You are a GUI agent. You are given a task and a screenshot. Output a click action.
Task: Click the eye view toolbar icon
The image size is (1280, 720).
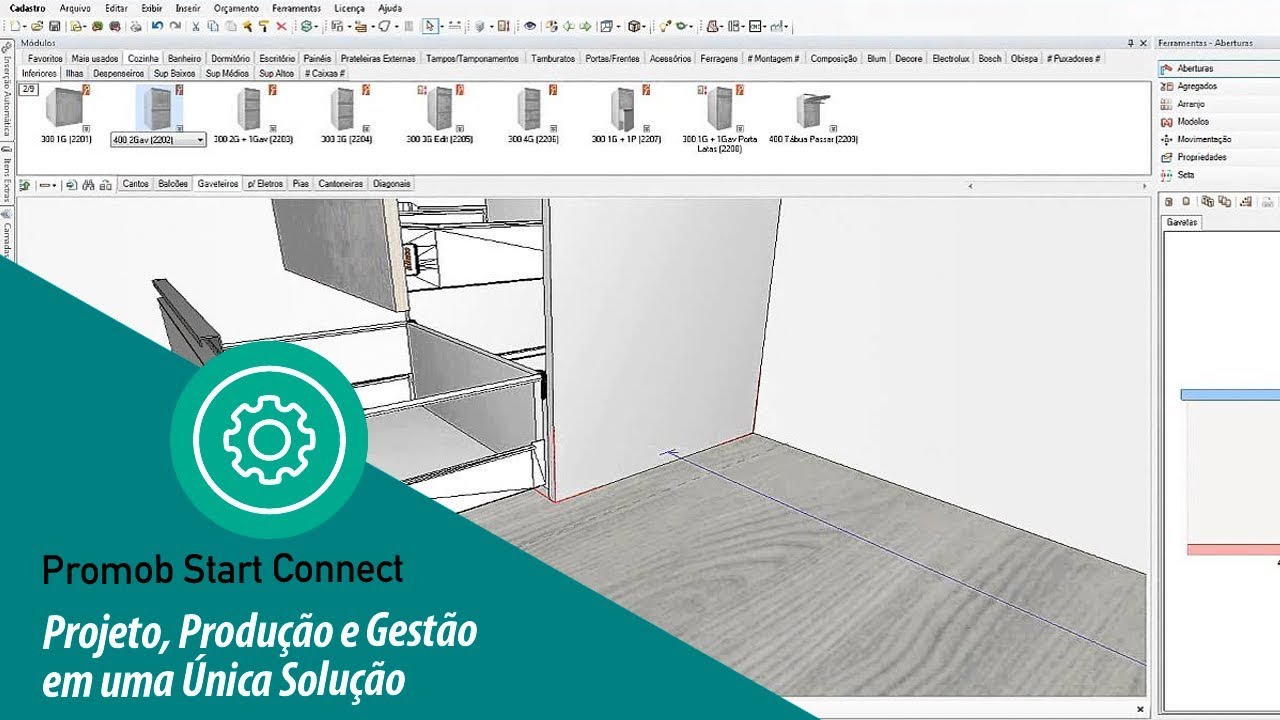529,26
